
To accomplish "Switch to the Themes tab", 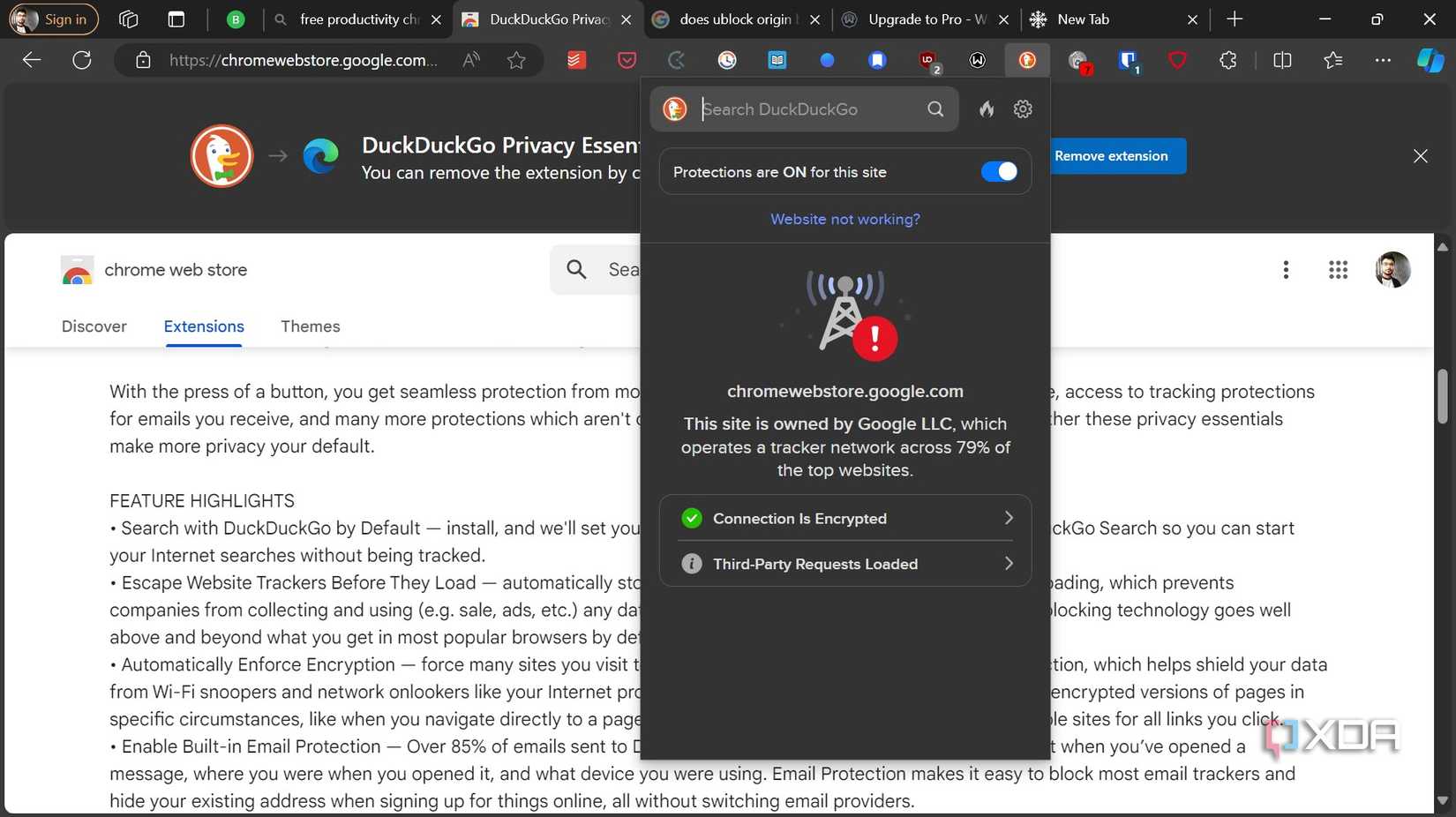I will [310, 326].
